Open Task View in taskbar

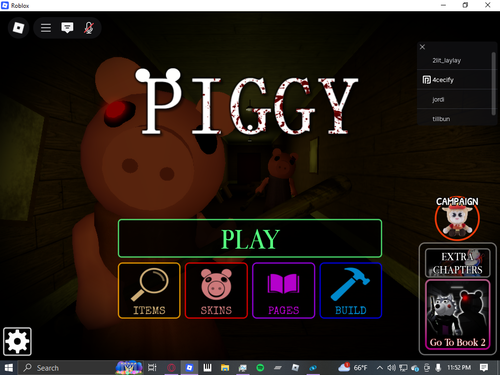[x=152, y=368]
